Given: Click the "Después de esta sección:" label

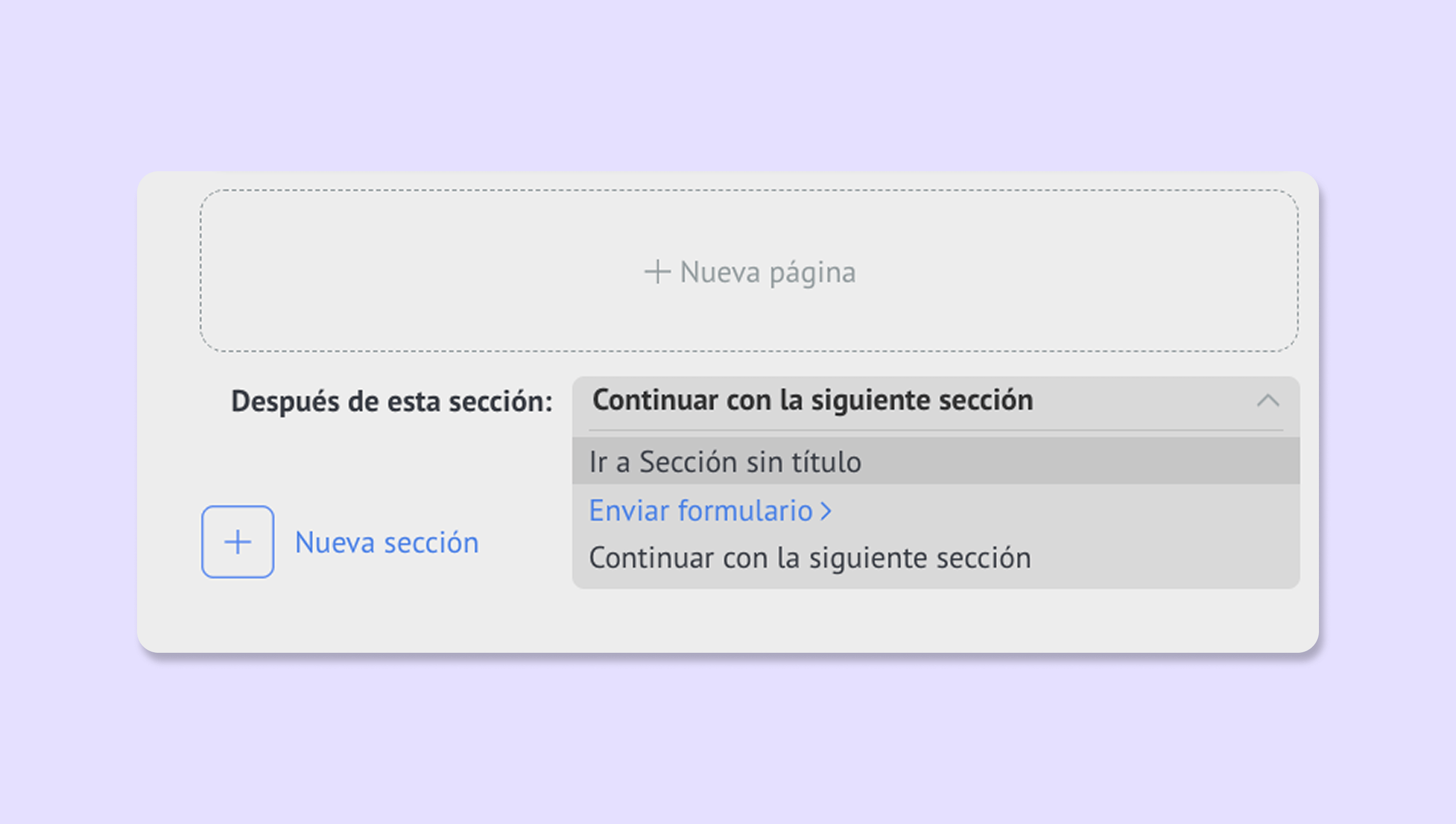Looking at the screenshot, I should (392, 401).
